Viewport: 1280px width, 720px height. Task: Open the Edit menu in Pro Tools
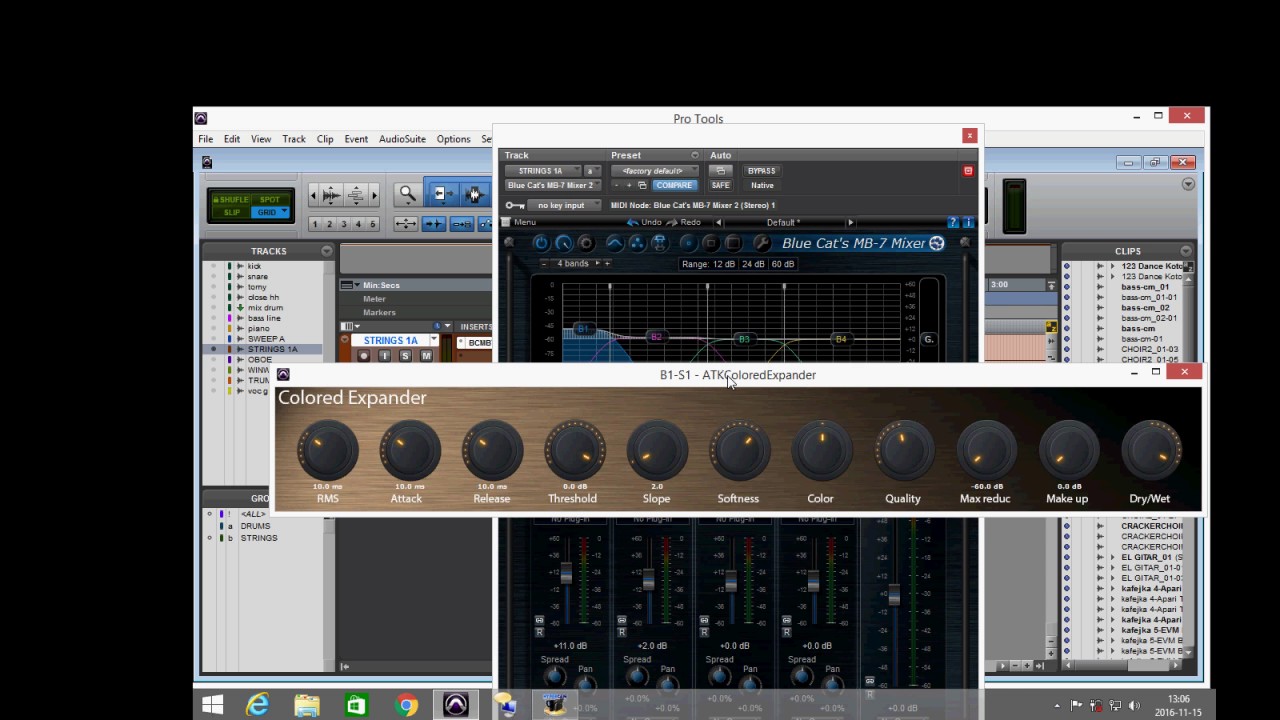point(232,139)
